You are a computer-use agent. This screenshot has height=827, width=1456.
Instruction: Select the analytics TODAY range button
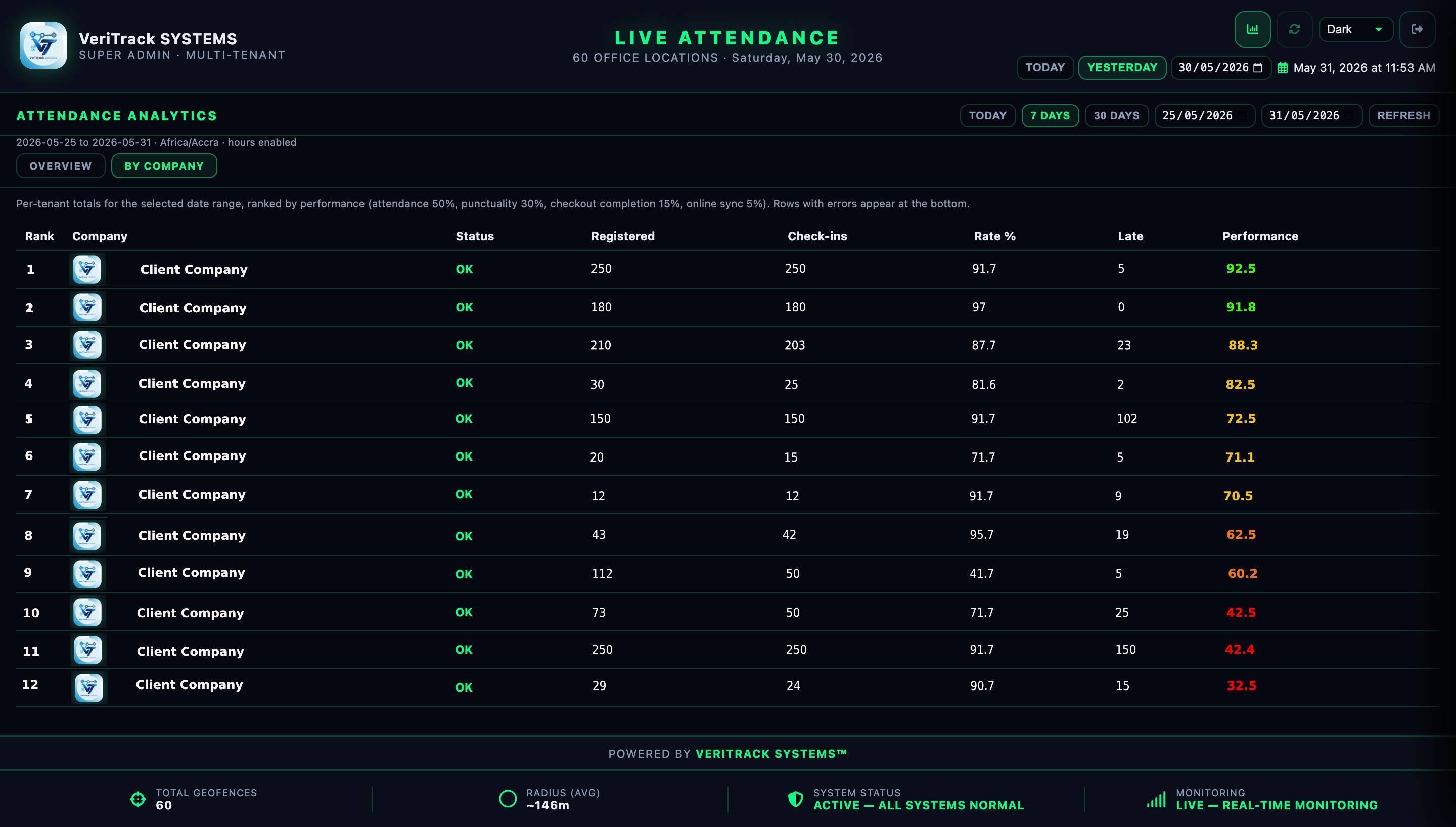tap(987, 116)
